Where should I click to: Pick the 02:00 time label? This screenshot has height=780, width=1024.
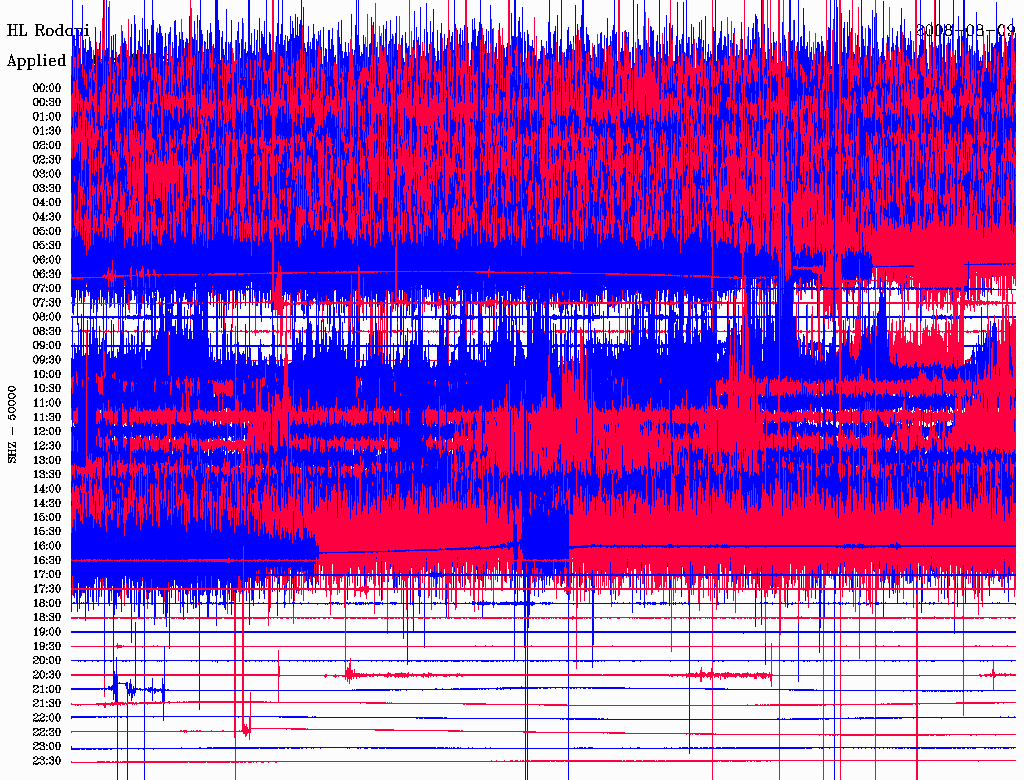click(x=47, y=145)
